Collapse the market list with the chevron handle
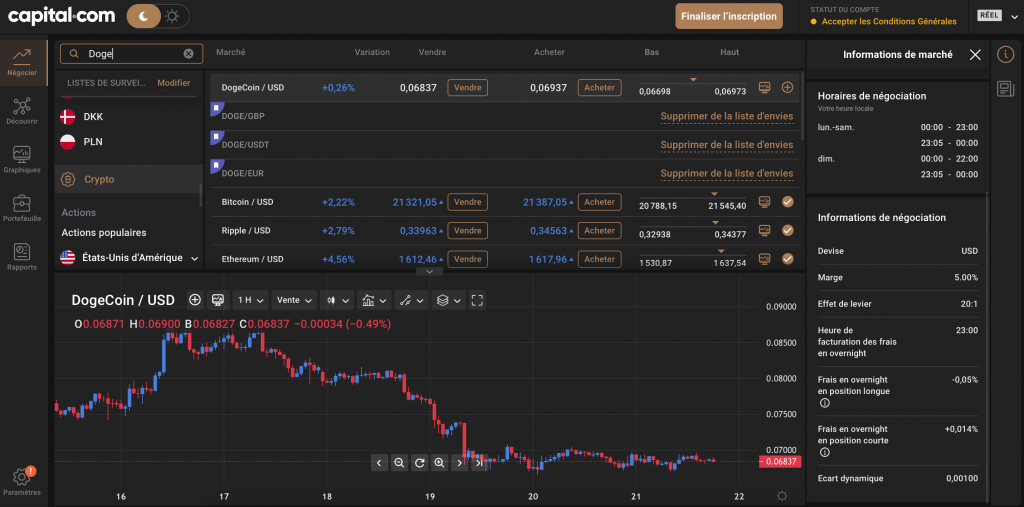Screen dimensions: 1024x507 [x=429, y=271]
